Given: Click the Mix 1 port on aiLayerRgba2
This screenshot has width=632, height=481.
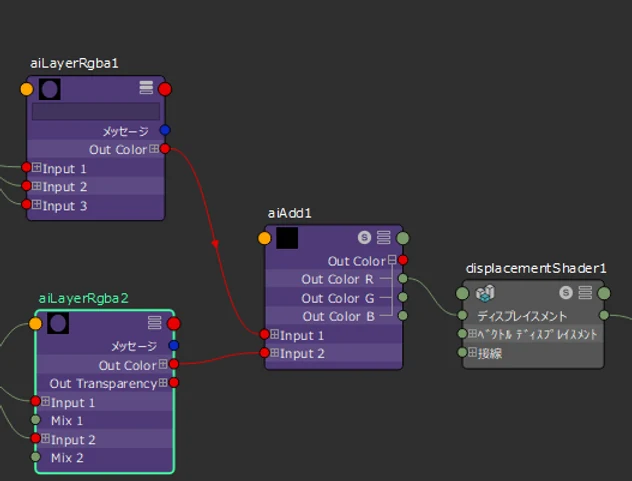Looking at the screenshot, I should [x=35, y=420].
